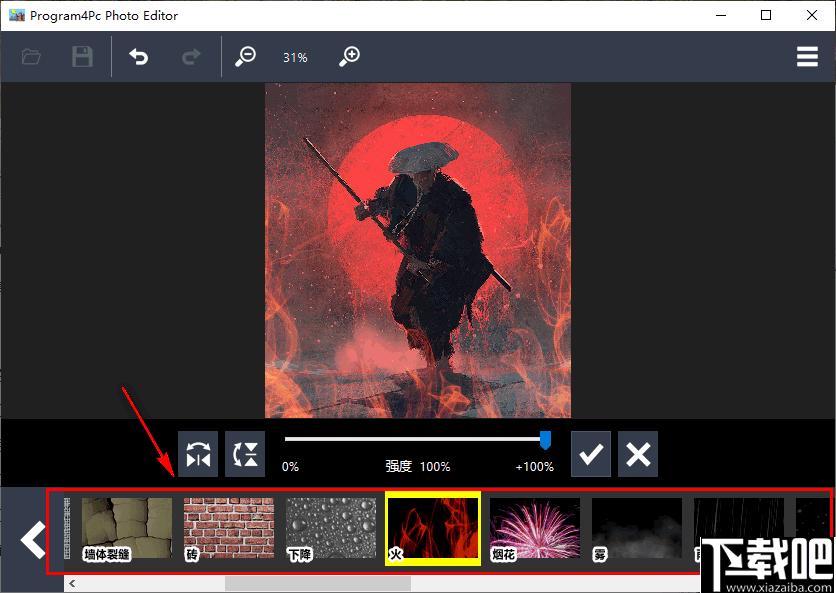Viewport: 836px width, 593px height.
Task: Undo the last edit
Action: pos(139,57)
